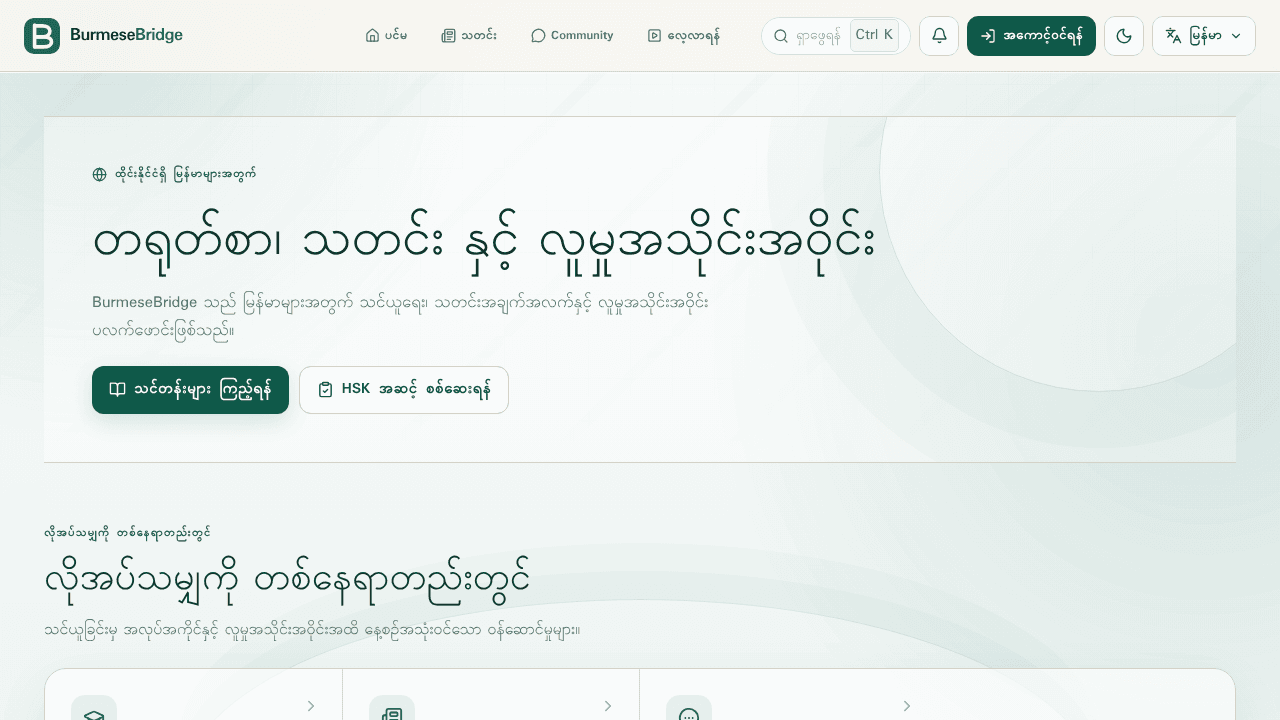Open notifications with the bell icon
The image size is (1280, 720).
(939, 36)
